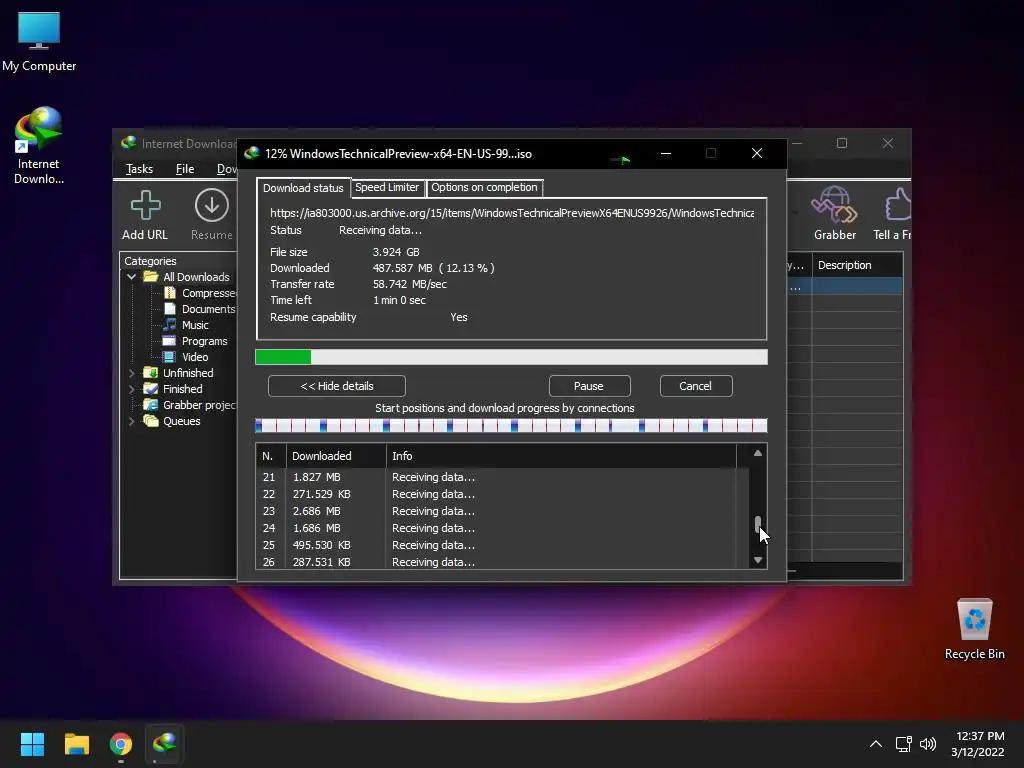Click the N. column header
The height and width of the screenshot is (768, 1024).
tap(271, 456)
